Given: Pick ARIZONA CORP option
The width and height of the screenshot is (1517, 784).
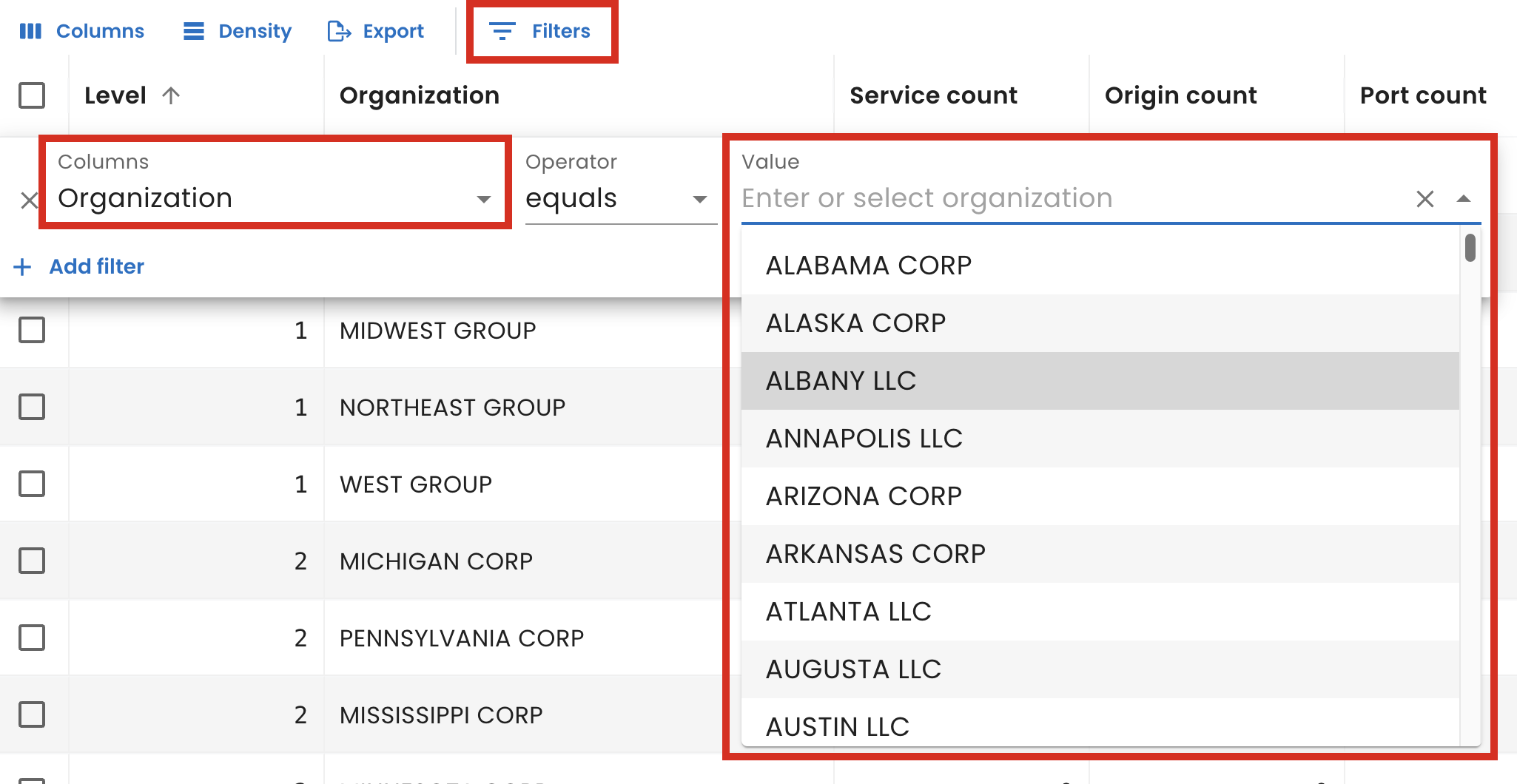Looking at the screenshot, I should [1100, 496].
